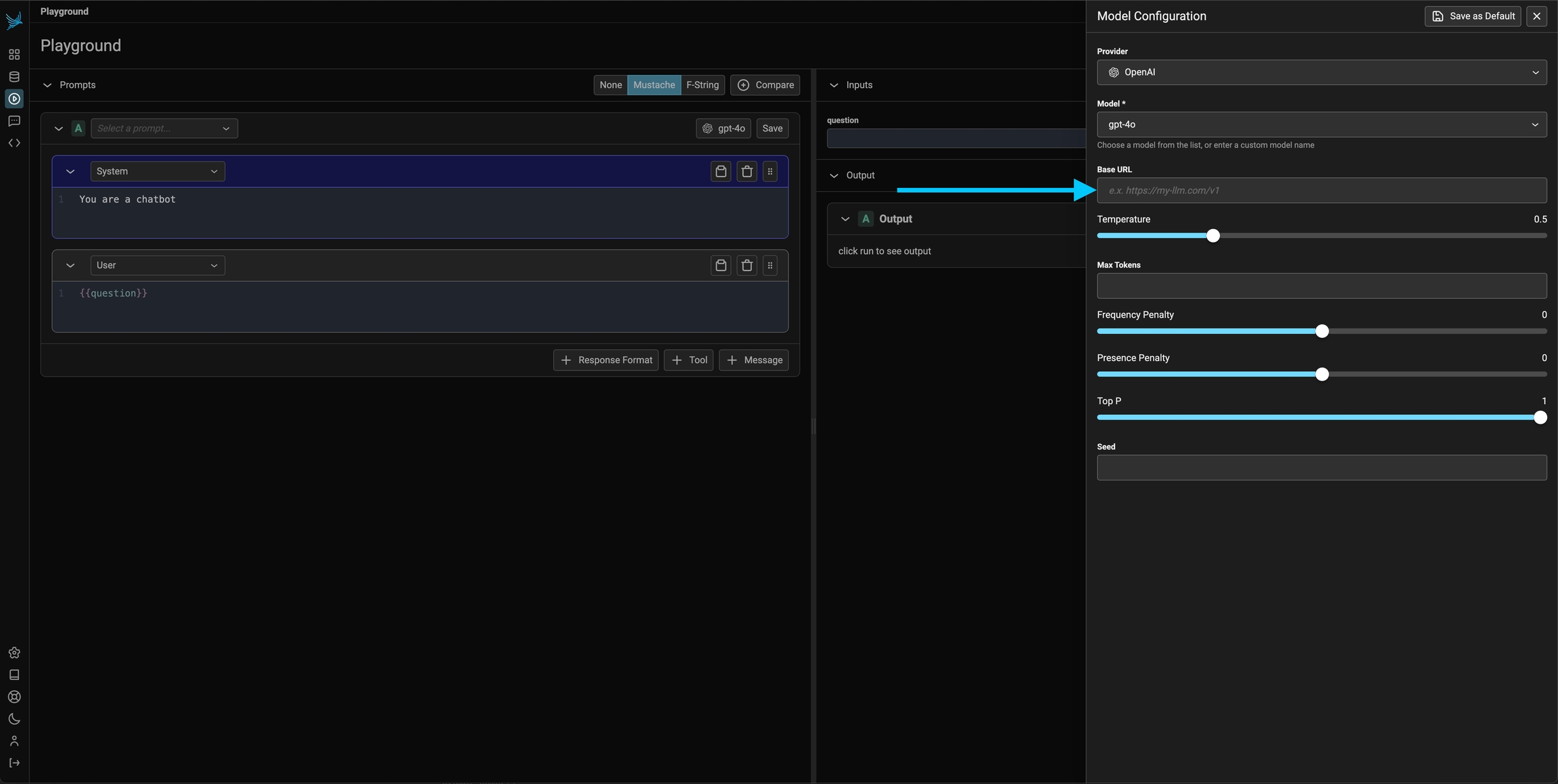Open the datasets database sidebar icon

(14, 76)
